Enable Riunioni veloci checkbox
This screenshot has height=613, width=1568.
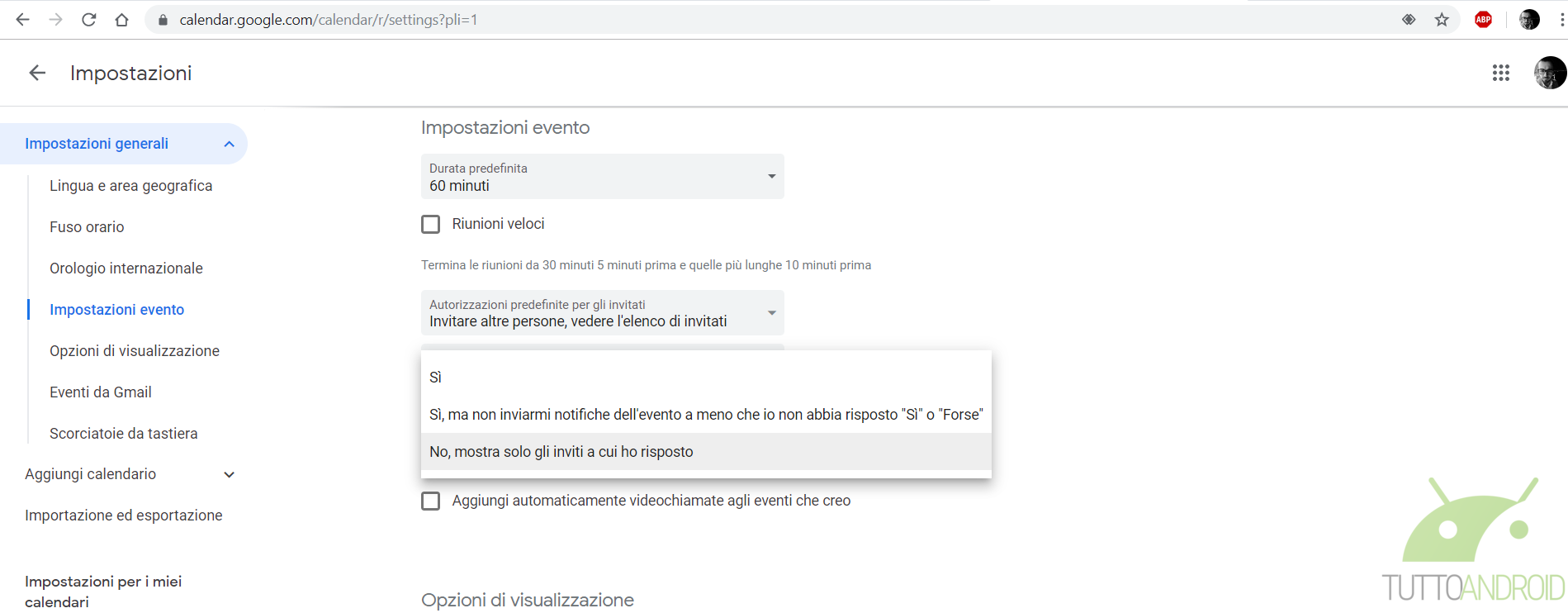pyautogui.click(x=431, y=224)
